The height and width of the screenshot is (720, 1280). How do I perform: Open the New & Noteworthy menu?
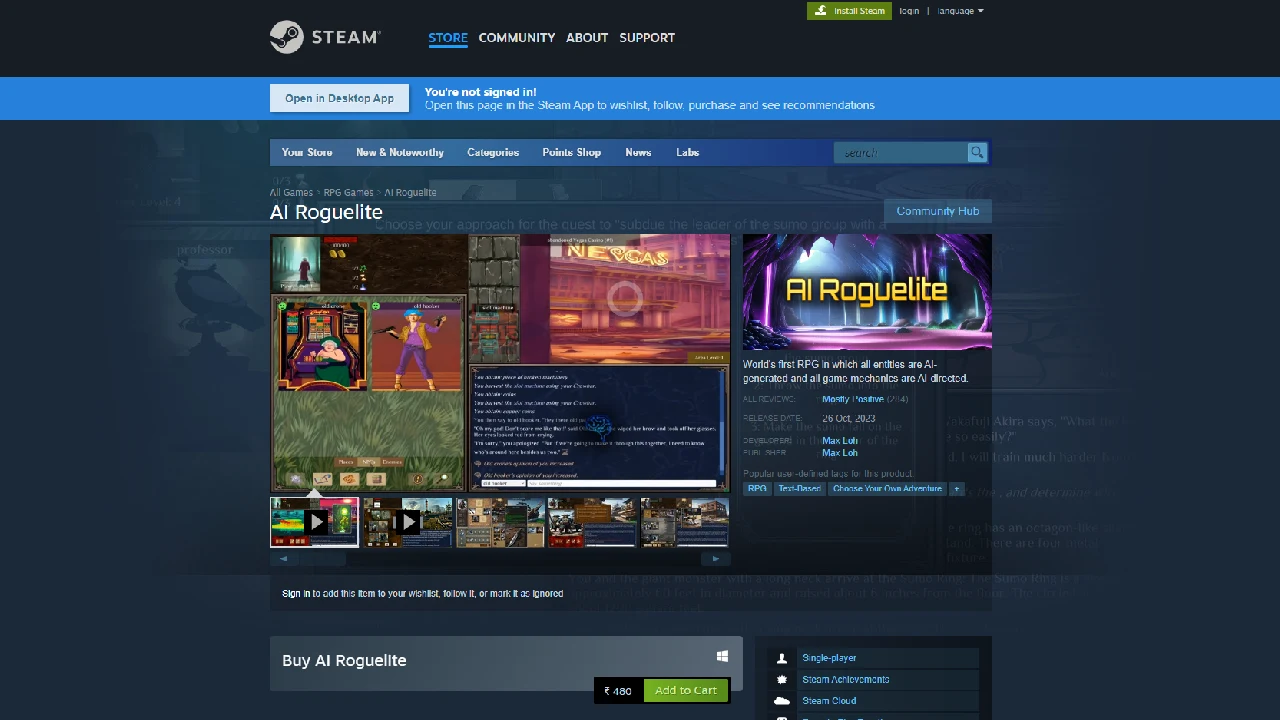[399, 152]
